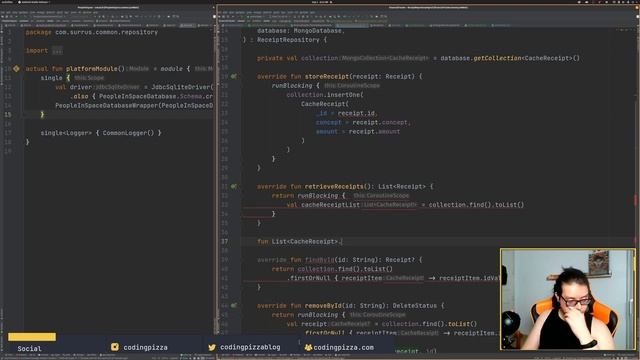Click "PeopleInSpaceDatabaseWrapper" in left editor
The image size is (640, 360).
coord(107,105)
